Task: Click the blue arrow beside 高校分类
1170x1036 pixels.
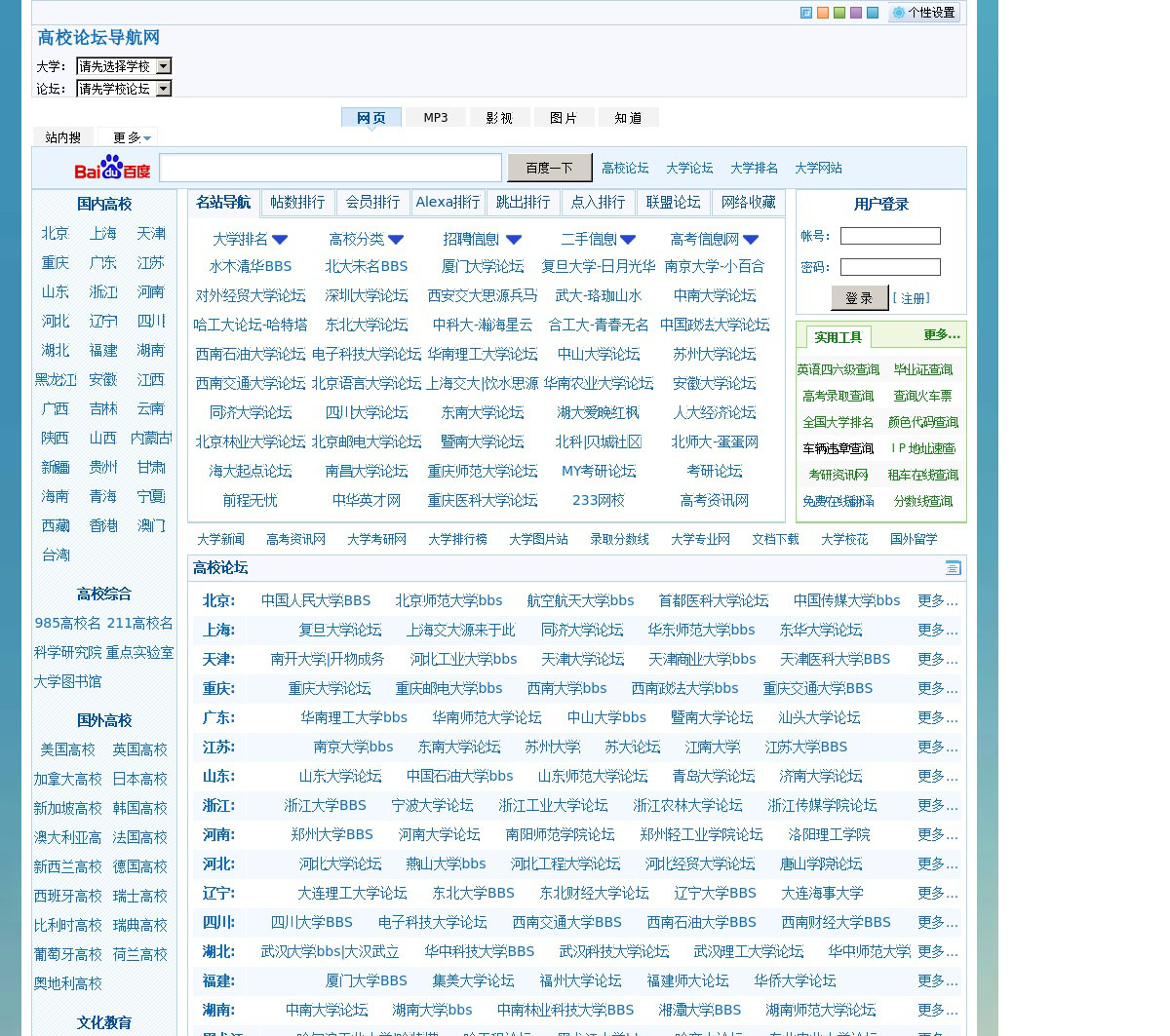Action: point(396,240)
